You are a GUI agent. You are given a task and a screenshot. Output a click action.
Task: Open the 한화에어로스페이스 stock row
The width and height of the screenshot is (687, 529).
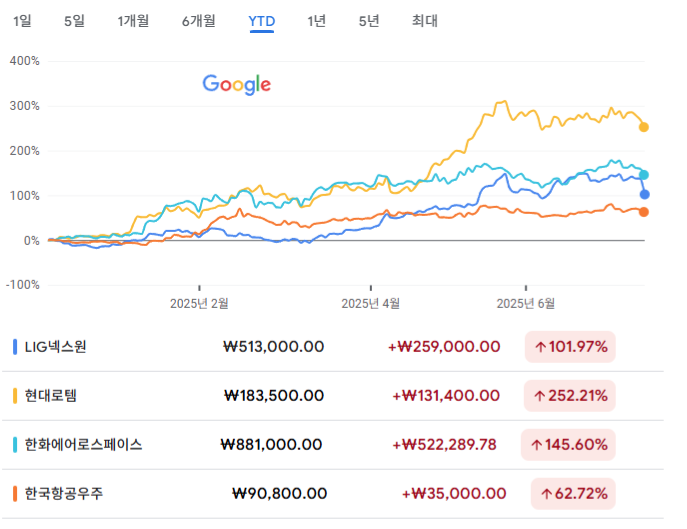click(333, 445)
